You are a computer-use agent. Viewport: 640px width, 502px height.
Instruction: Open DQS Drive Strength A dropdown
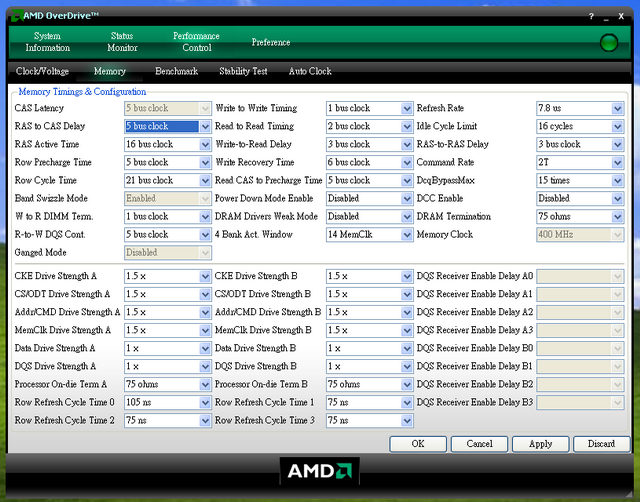pyautogui.click(x=168, y=366)
